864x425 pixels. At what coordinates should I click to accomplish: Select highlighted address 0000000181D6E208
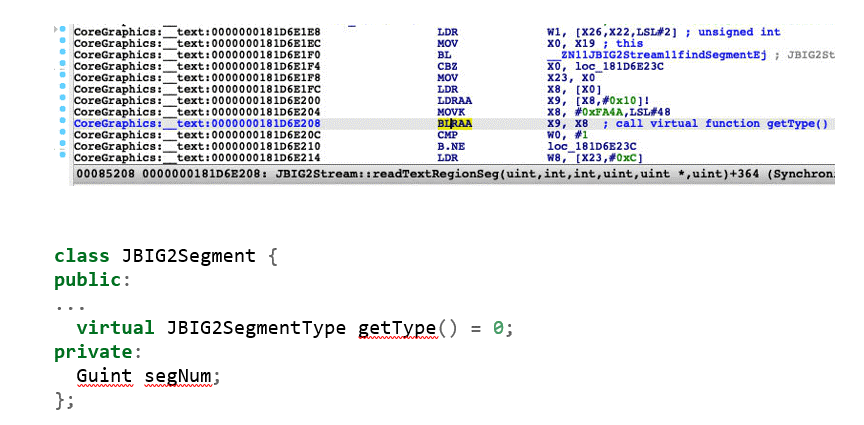(x=266, y=123)
